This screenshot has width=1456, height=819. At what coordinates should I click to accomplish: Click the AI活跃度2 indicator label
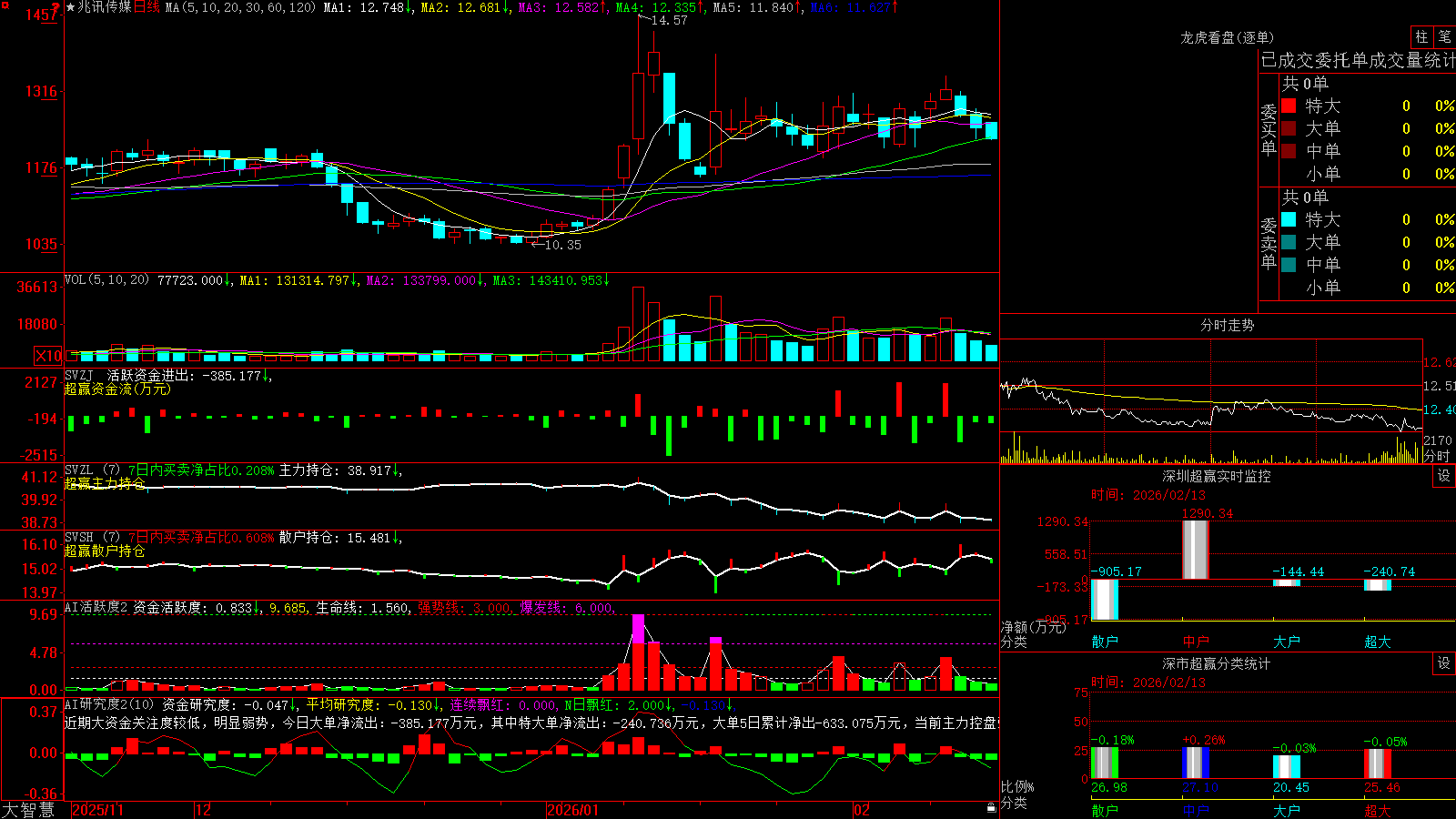[96, 607]
